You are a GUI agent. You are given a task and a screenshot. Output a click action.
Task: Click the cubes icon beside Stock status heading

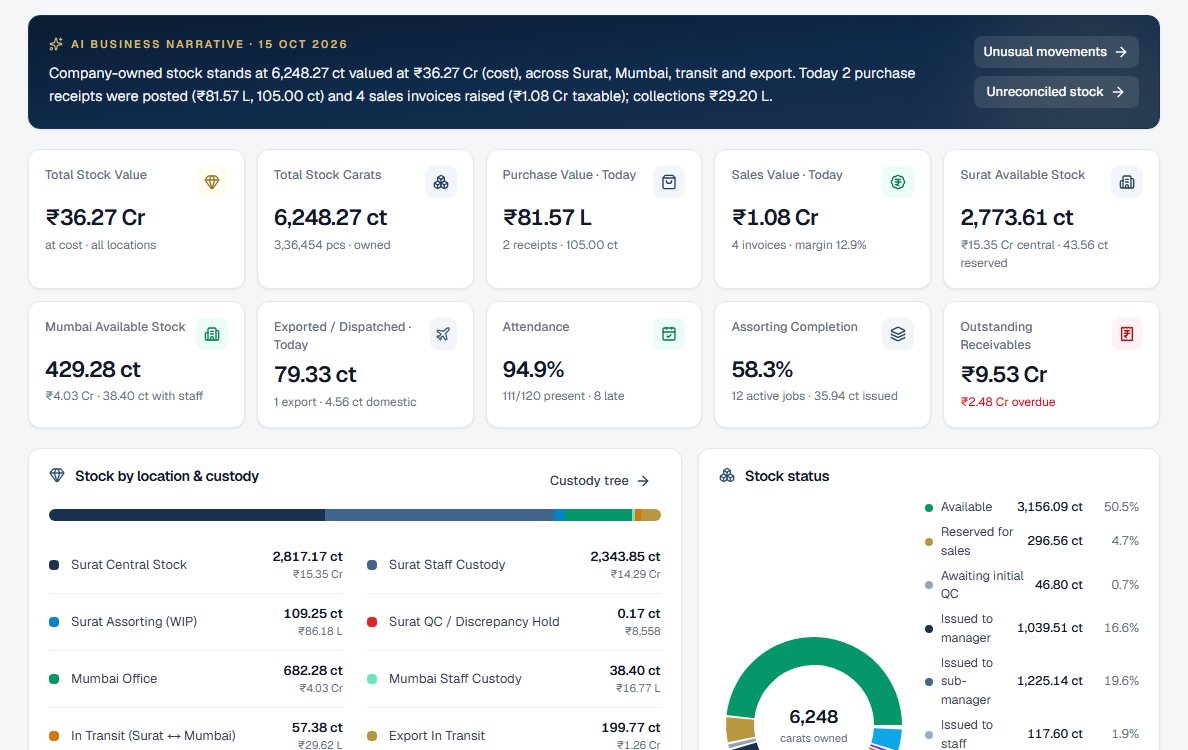(727, 475)
